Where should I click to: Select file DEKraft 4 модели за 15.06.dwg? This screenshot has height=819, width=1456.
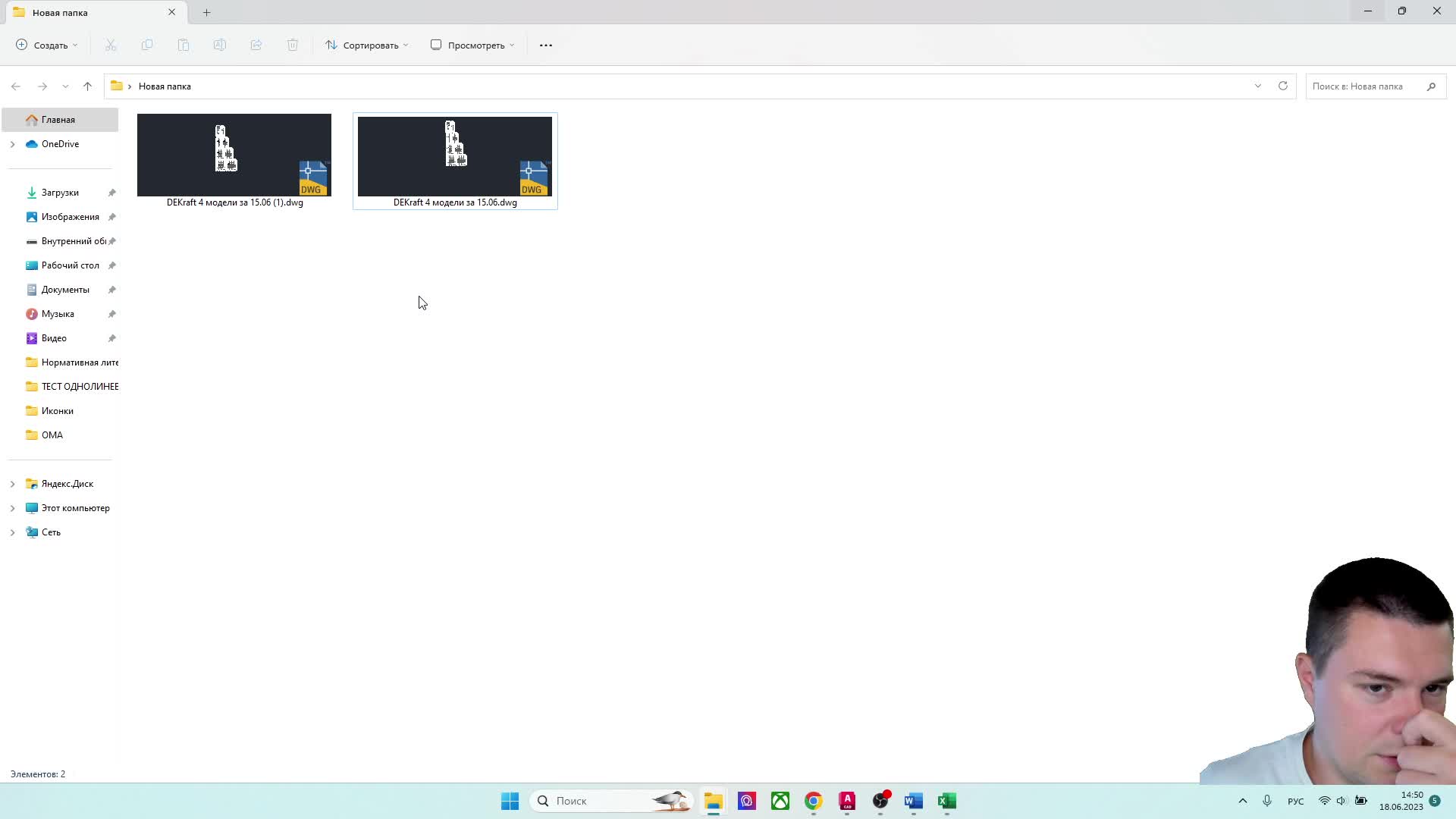[455, 161]
